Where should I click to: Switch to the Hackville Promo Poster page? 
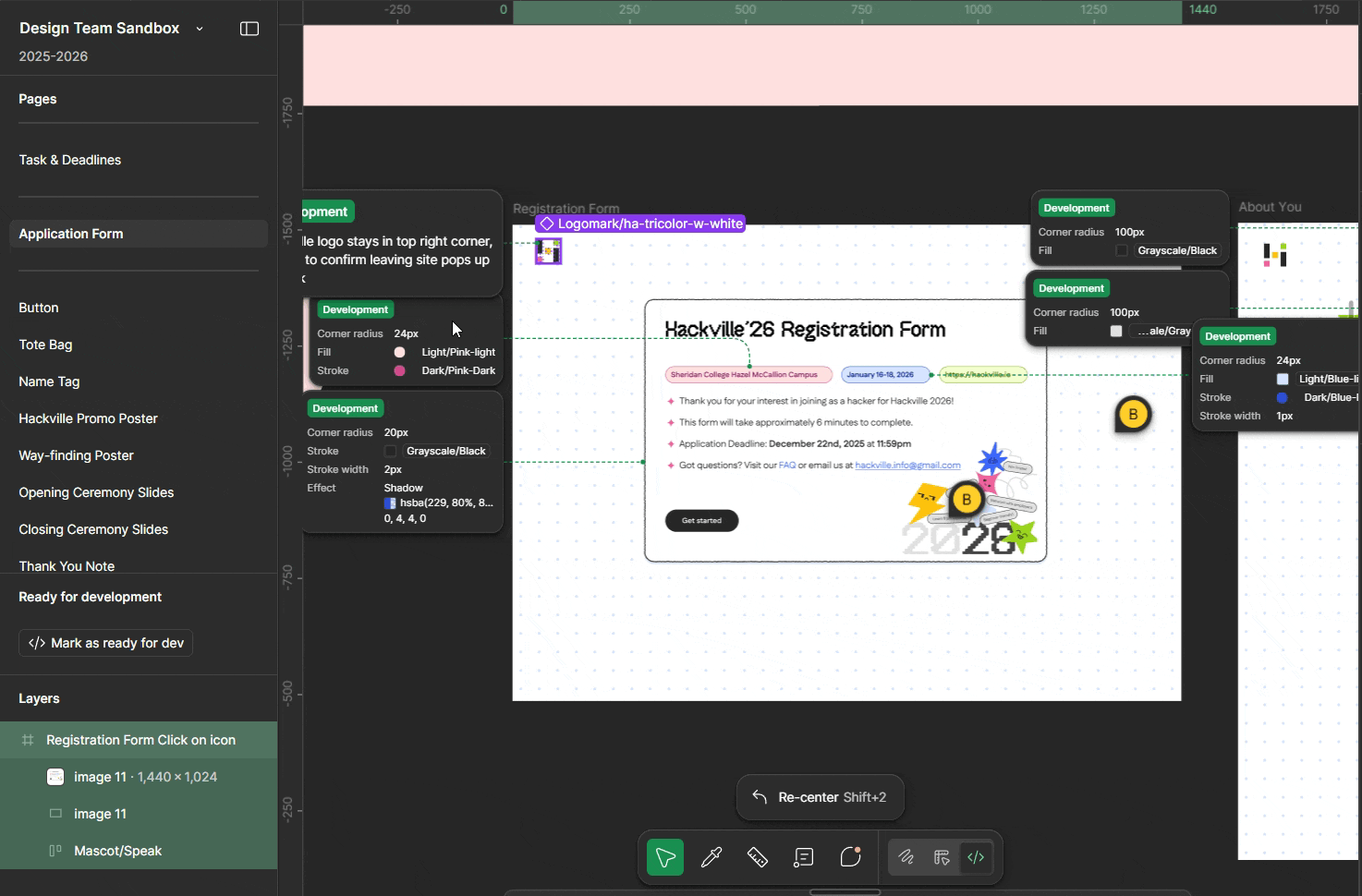(x=88, y=418)
